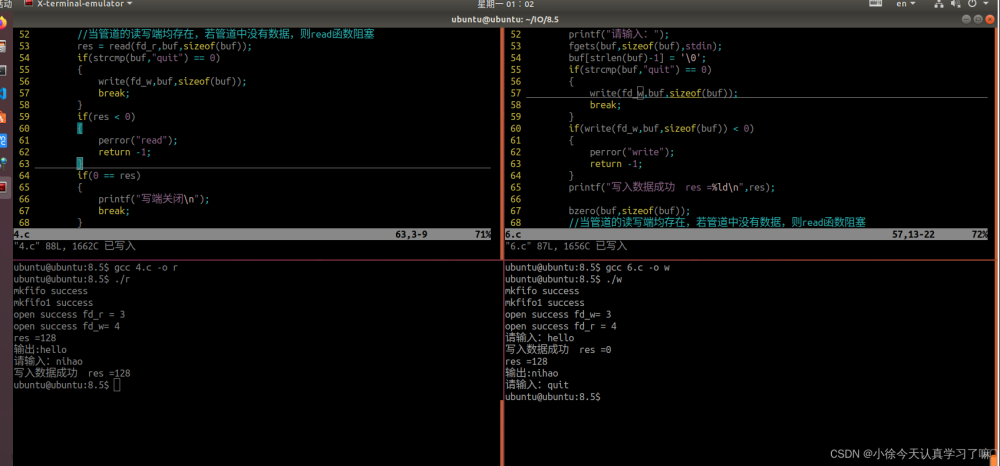Click the '71%' scroll indicator in 4.c status

(482, 235)
